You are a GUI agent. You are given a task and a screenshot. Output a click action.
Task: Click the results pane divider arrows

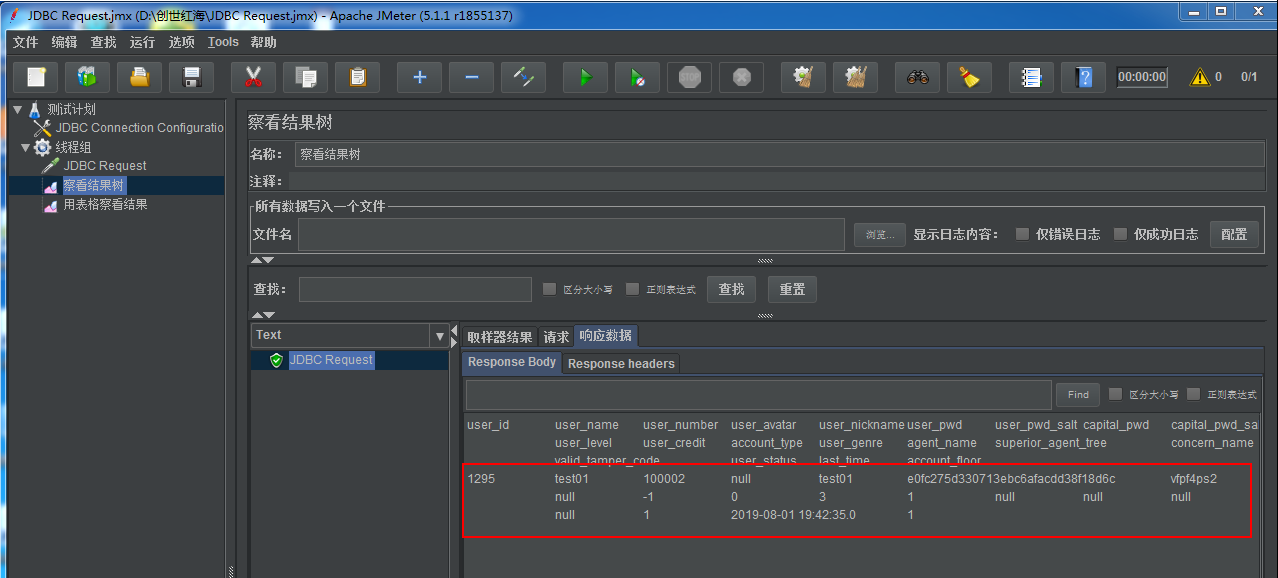454,335
